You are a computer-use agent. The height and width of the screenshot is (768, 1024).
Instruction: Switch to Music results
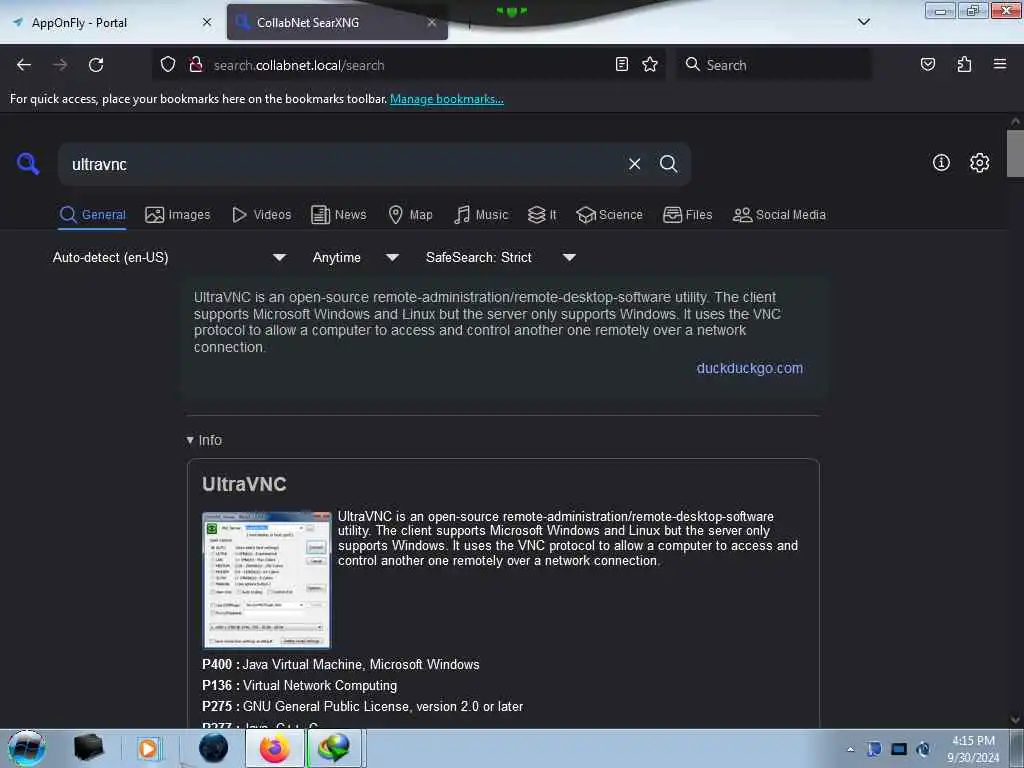481,215
